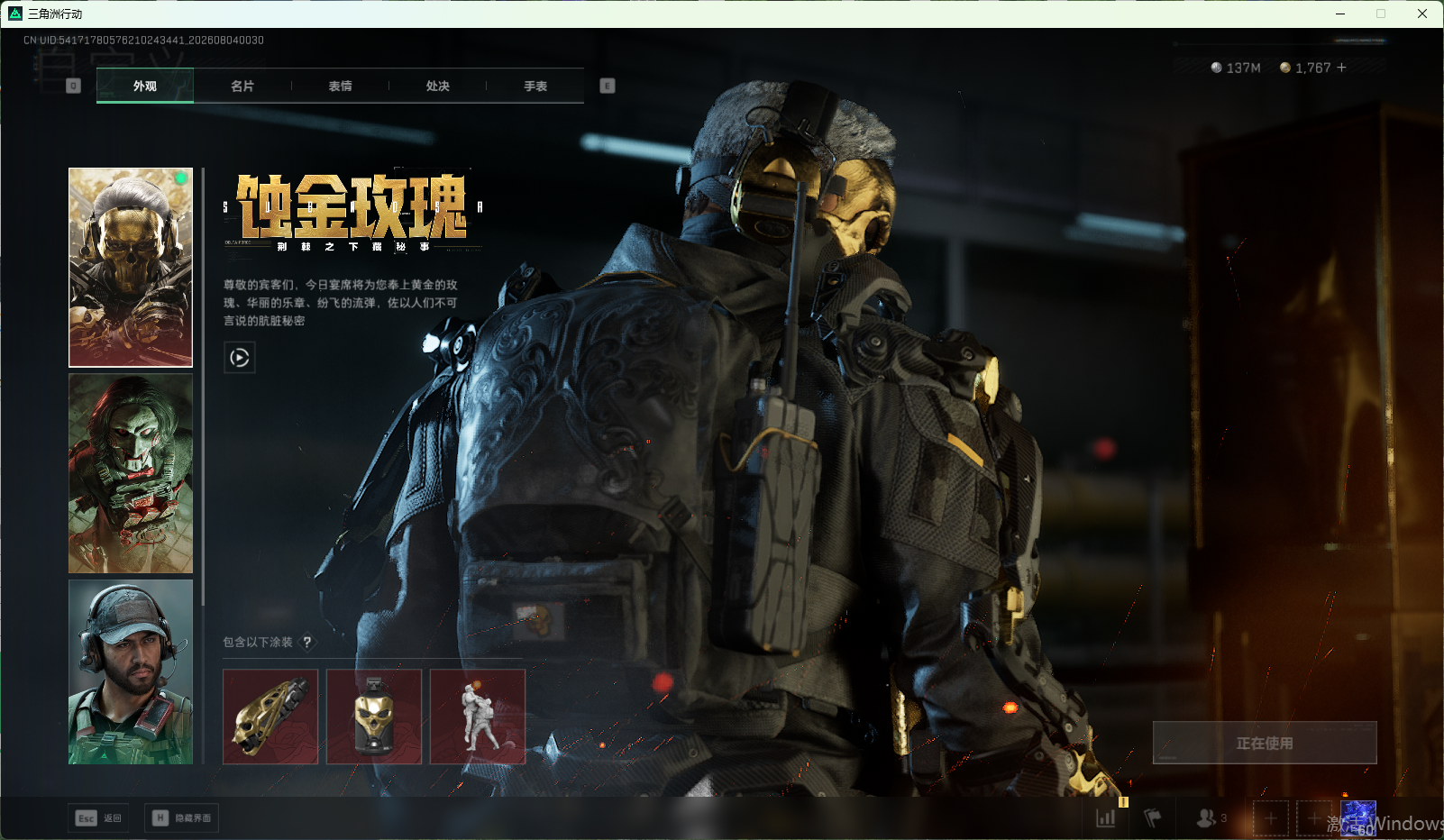The width and height of the screenshot is (1444, 840).
Task: Select the bearded operator with cap thumbnail
Action: (131, 671)
